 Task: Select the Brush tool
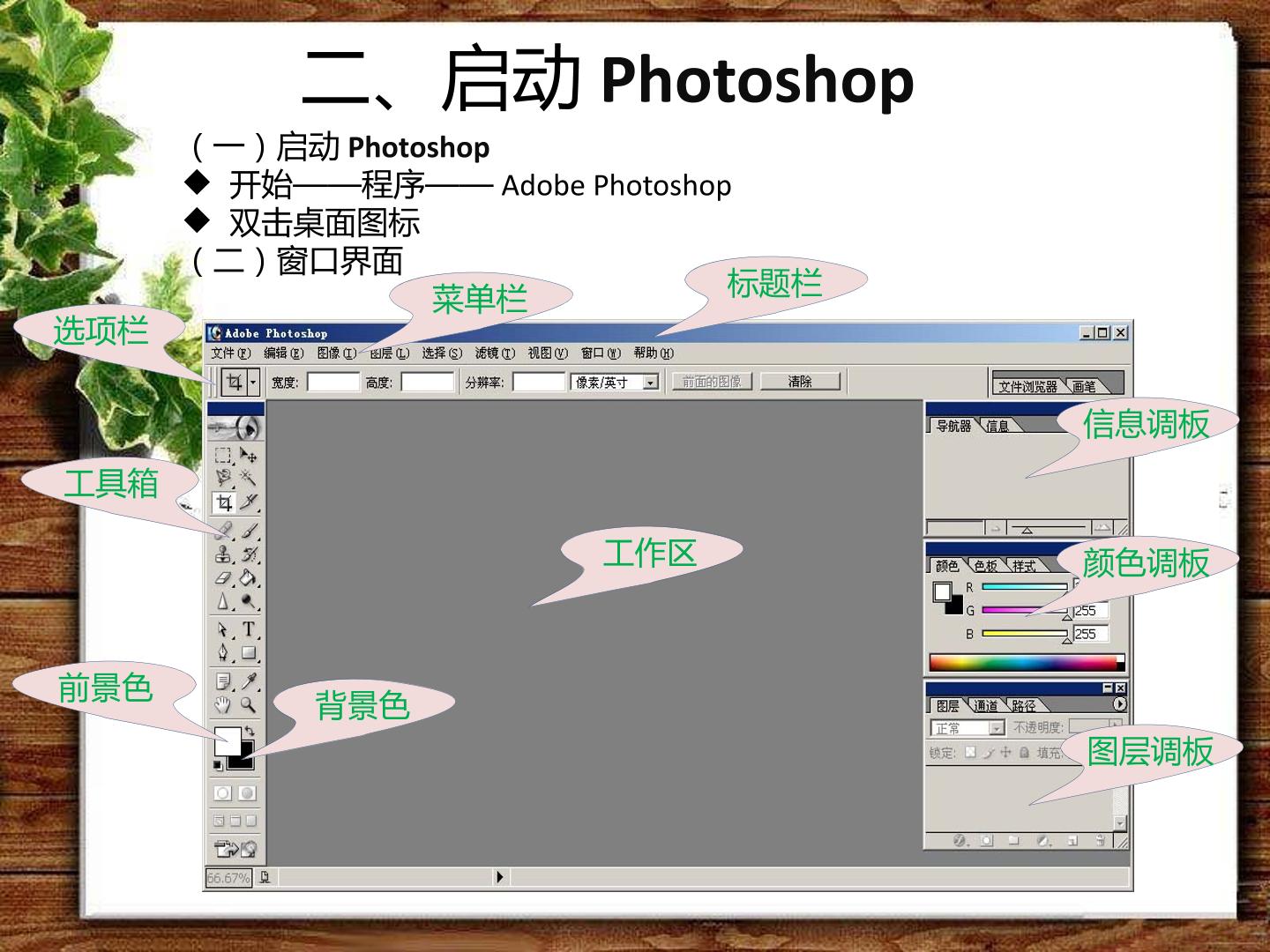[x=250, y=532]
